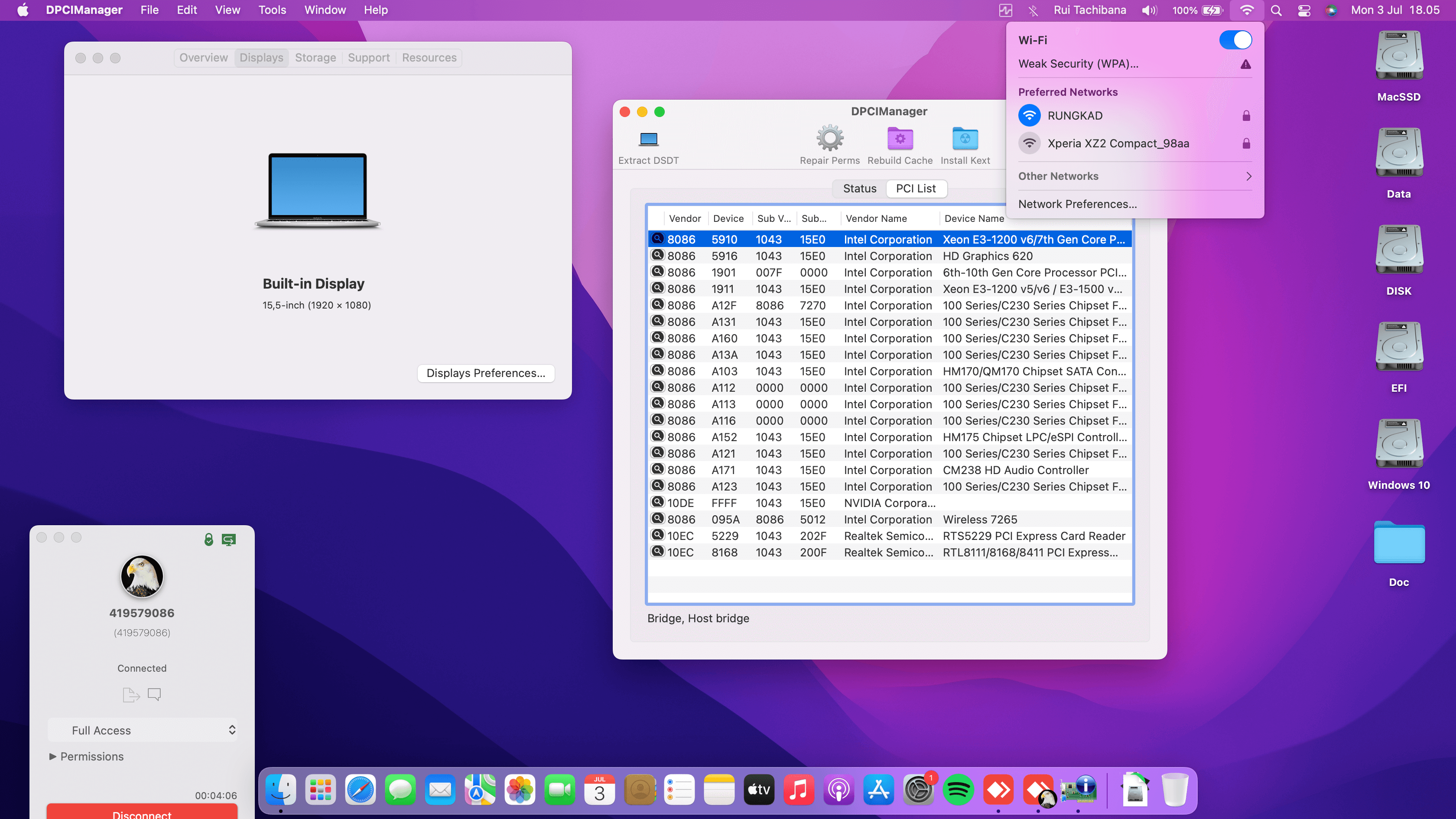Screen dimensions: 1456x819
Task: Open Launchpad from the Dock
Action: pyautogui.click(x=321, y=789)
